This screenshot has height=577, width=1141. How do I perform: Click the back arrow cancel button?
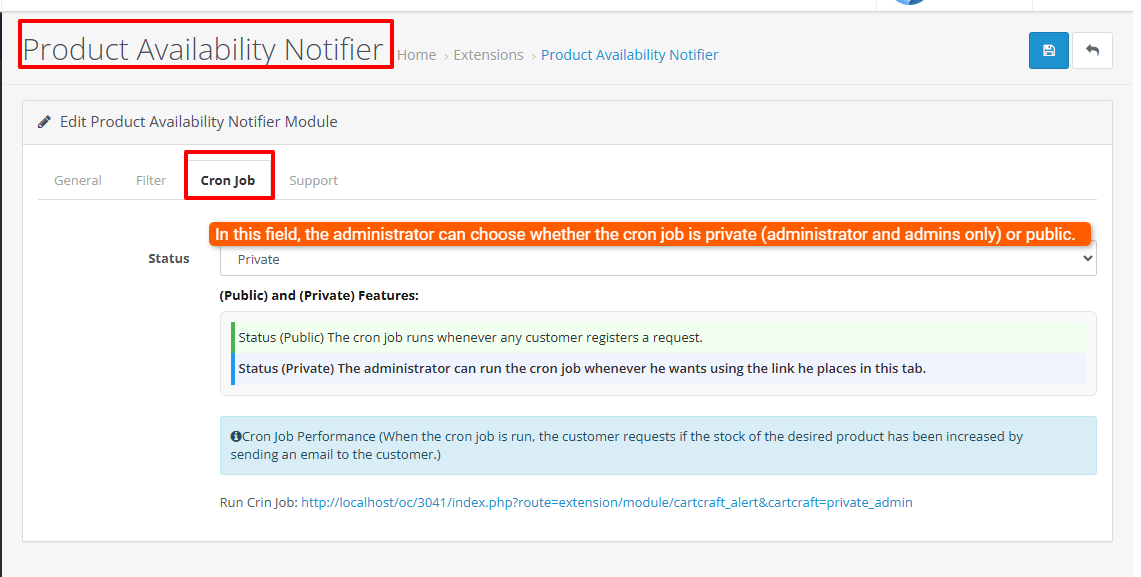point(1092,51)
